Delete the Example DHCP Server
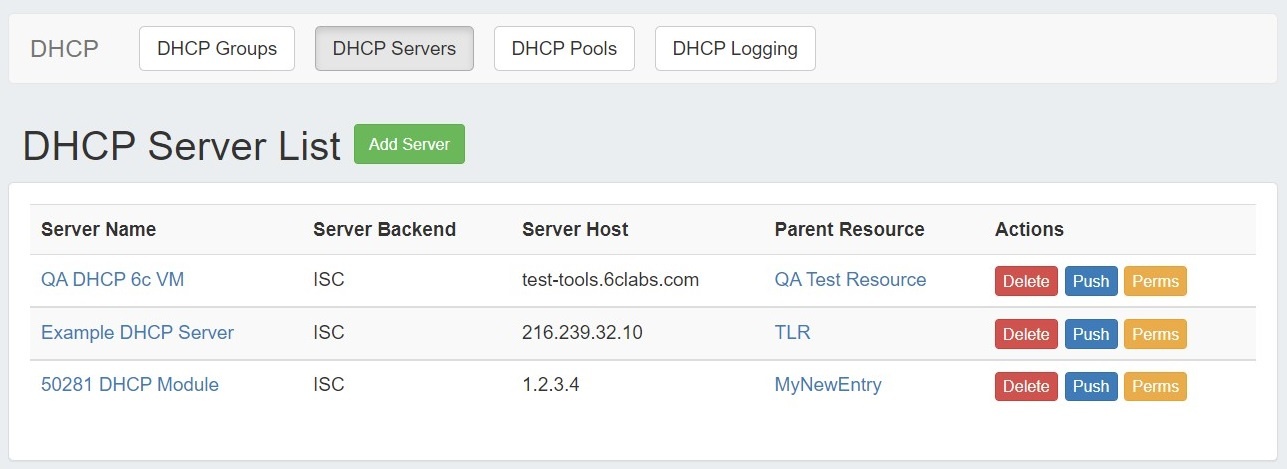This screenshot has height=469, width=1287. tap(1025, 334)
